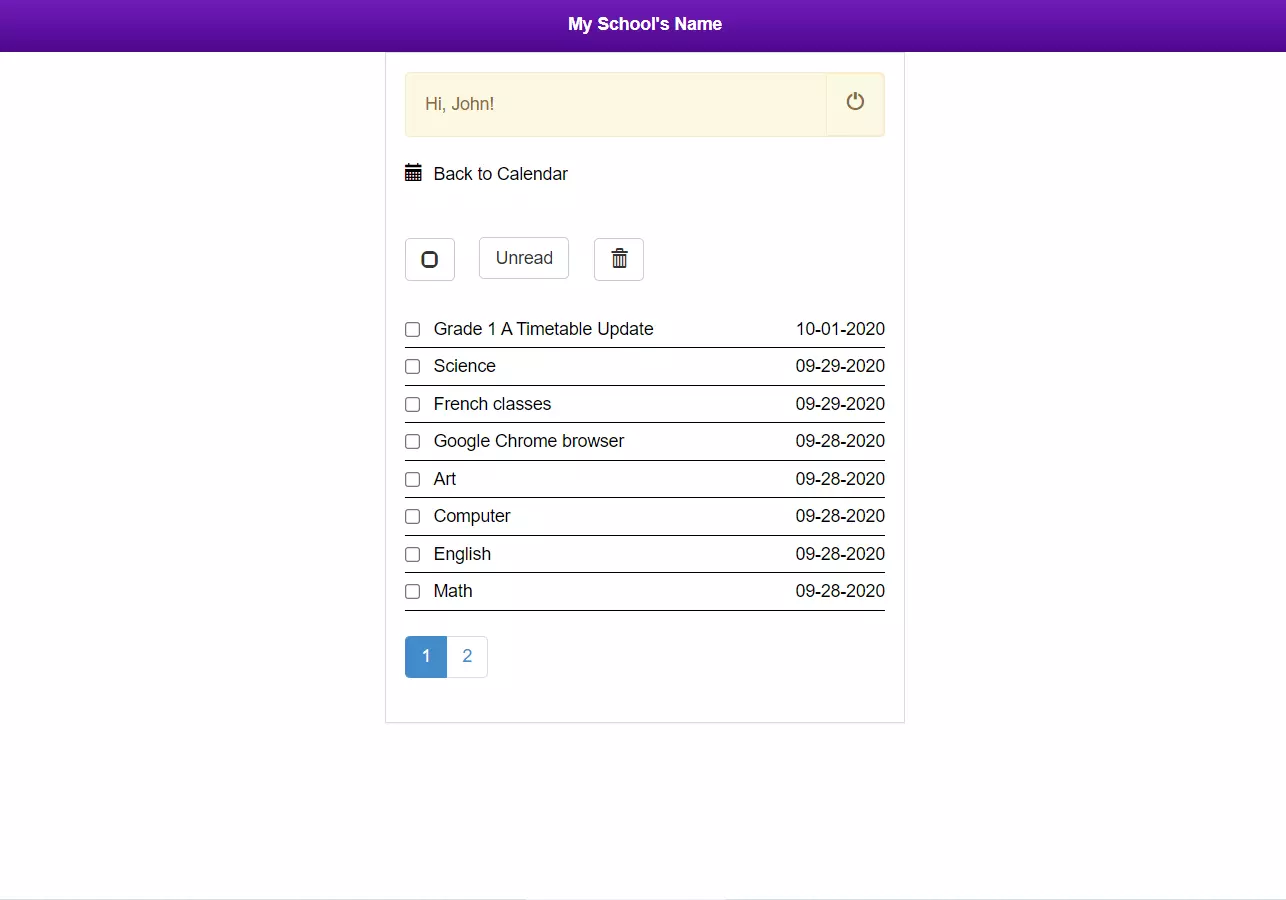This screenshot has width=1286, height=900.
Task: Open the Google Chrome browser message
Action: 528,441
